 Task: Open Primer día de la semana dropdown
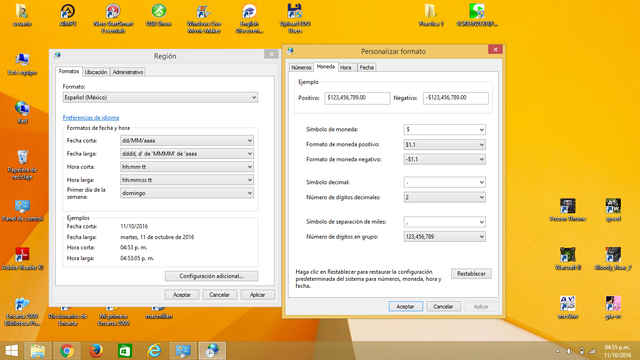click(187, 193)
